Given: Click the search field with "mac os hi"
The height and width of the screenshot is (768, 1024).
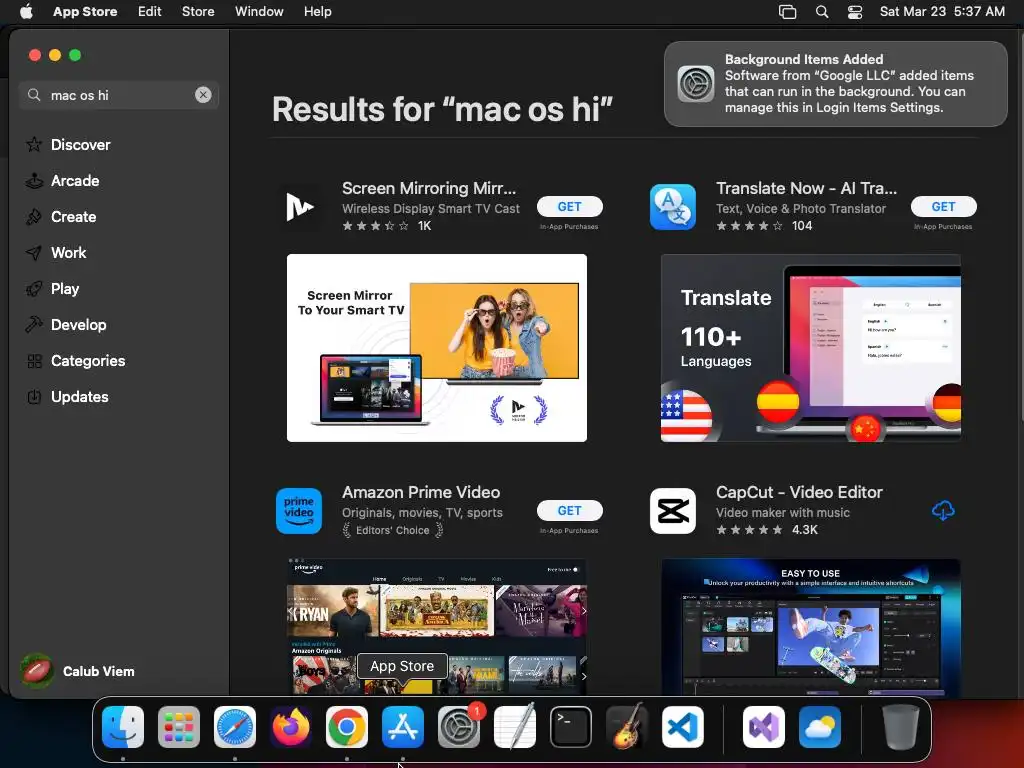Looking at the screenshot, I should [x=119, y=95].
